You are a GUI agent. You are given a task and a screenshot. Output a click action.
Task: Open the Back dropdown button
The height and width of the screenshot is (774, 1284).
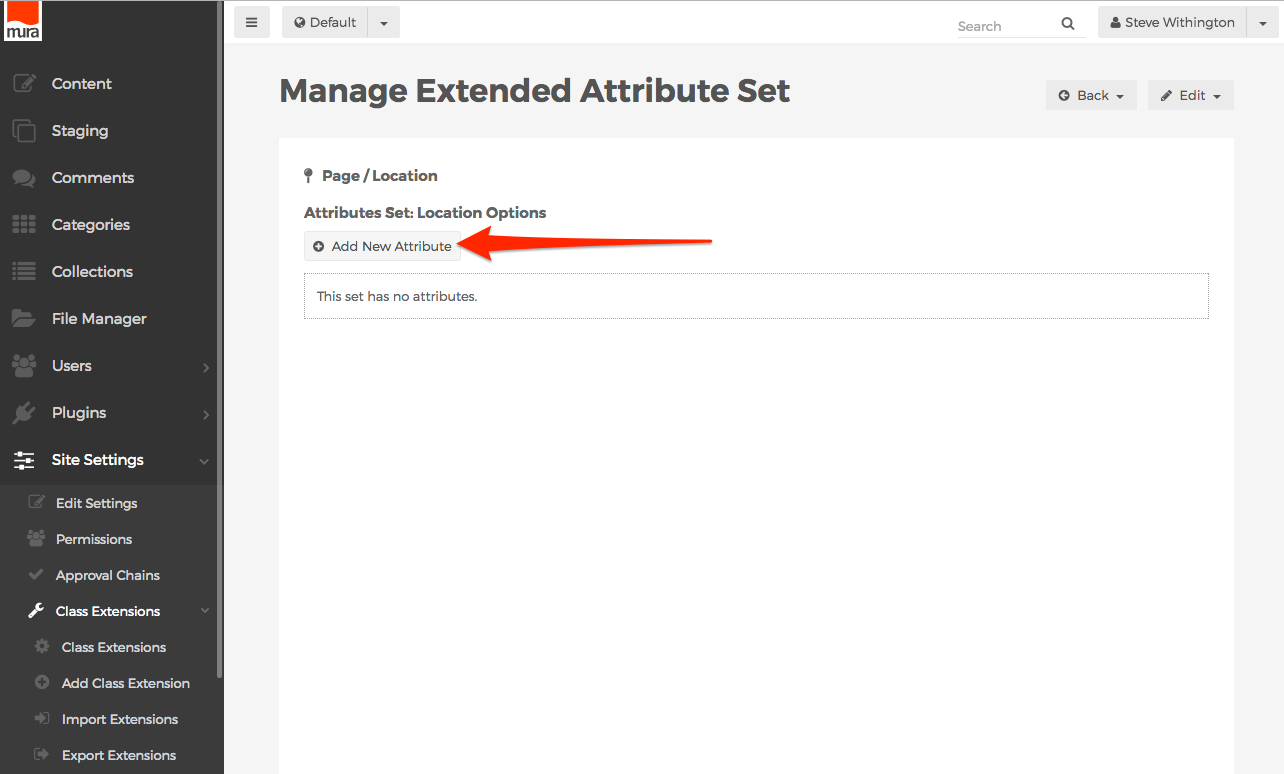1091,96
